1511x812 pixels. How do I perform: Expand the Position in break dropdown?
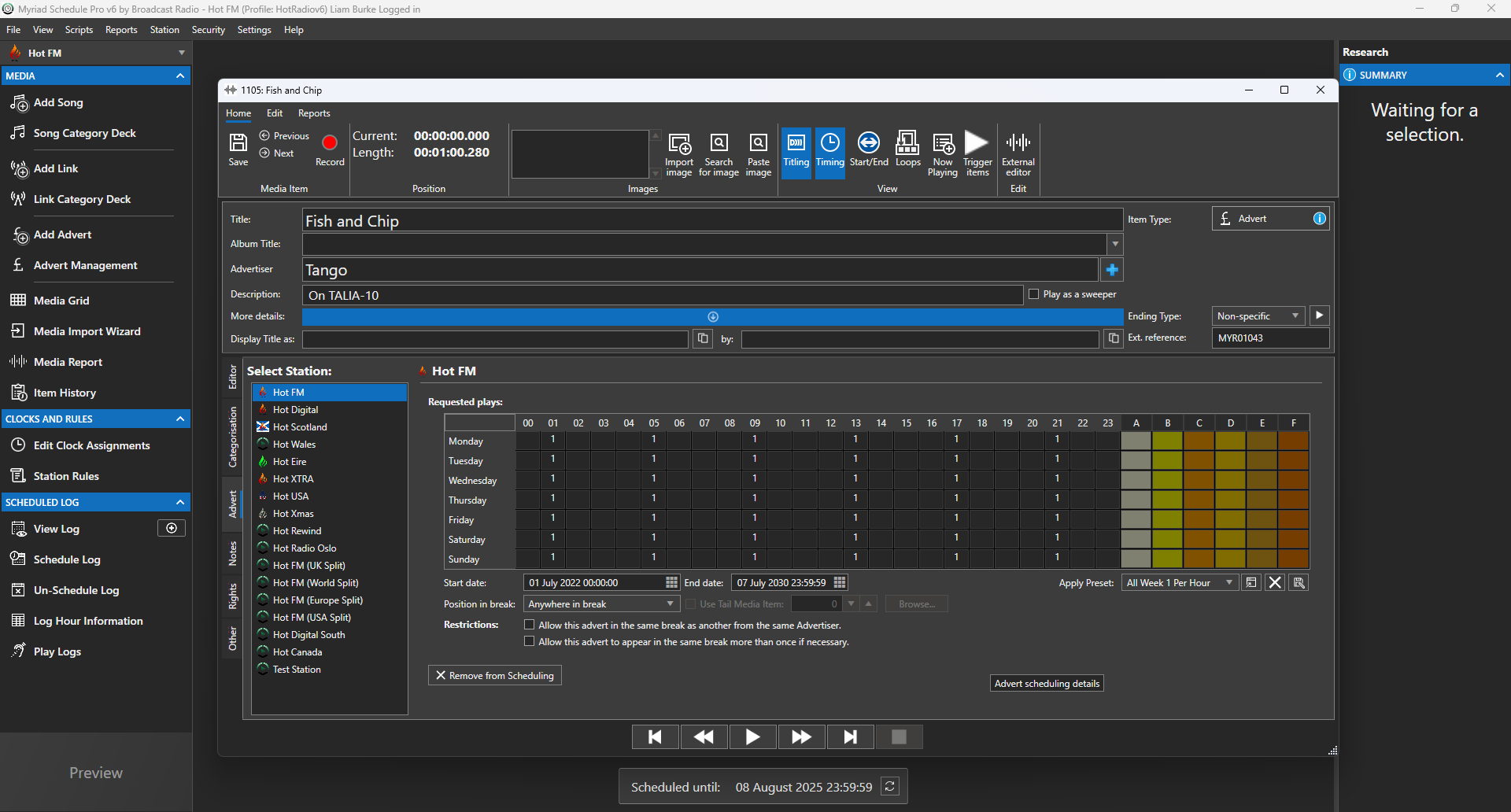[602, 604]
